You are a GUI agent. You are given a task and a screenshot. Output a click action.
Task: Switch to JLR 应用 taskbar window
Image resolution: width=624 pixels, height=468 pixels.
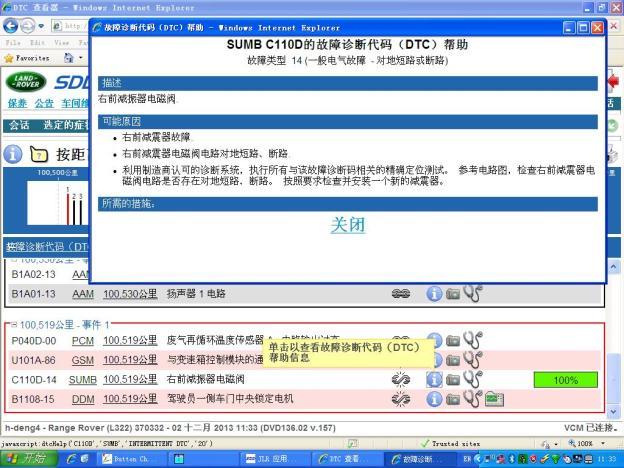coord(275,459)
